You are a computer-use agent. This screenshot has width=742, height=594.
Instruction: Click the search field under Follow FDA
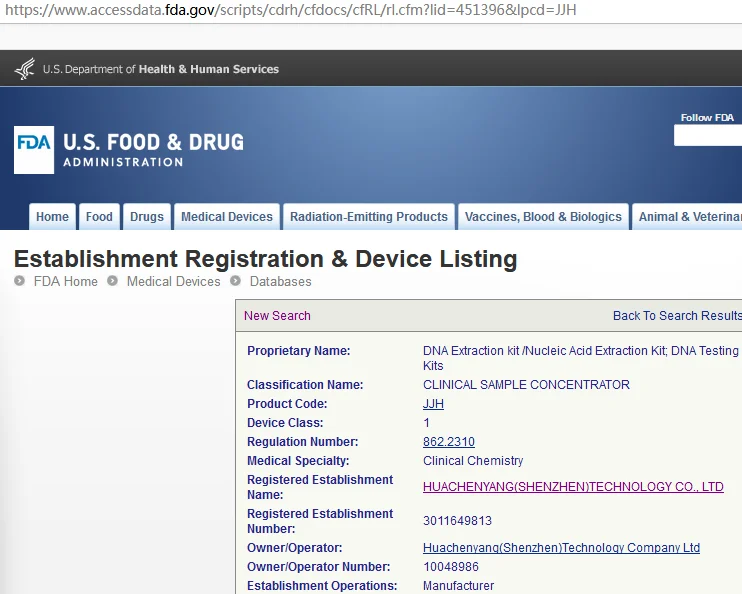click(x=708, y=135)
